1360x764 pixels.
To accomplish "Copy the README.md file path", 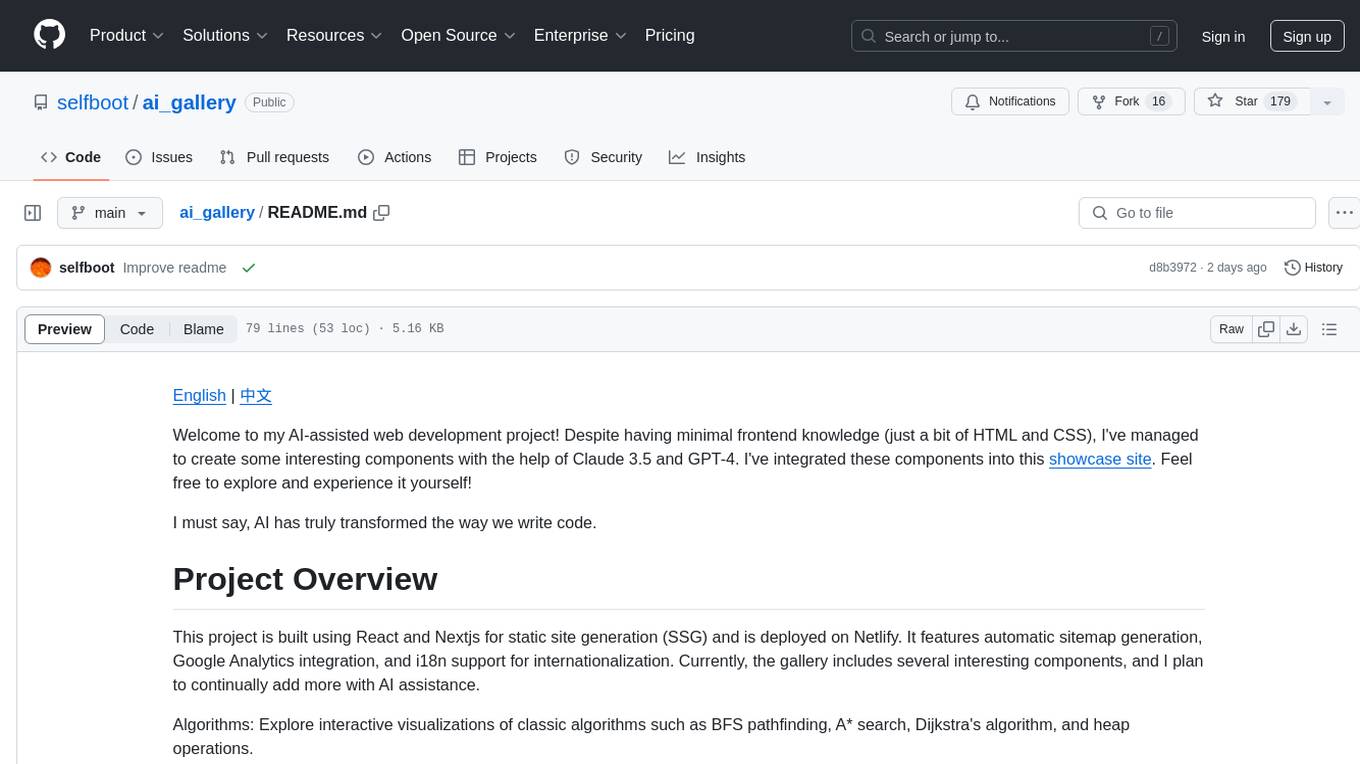I will 381,213.
